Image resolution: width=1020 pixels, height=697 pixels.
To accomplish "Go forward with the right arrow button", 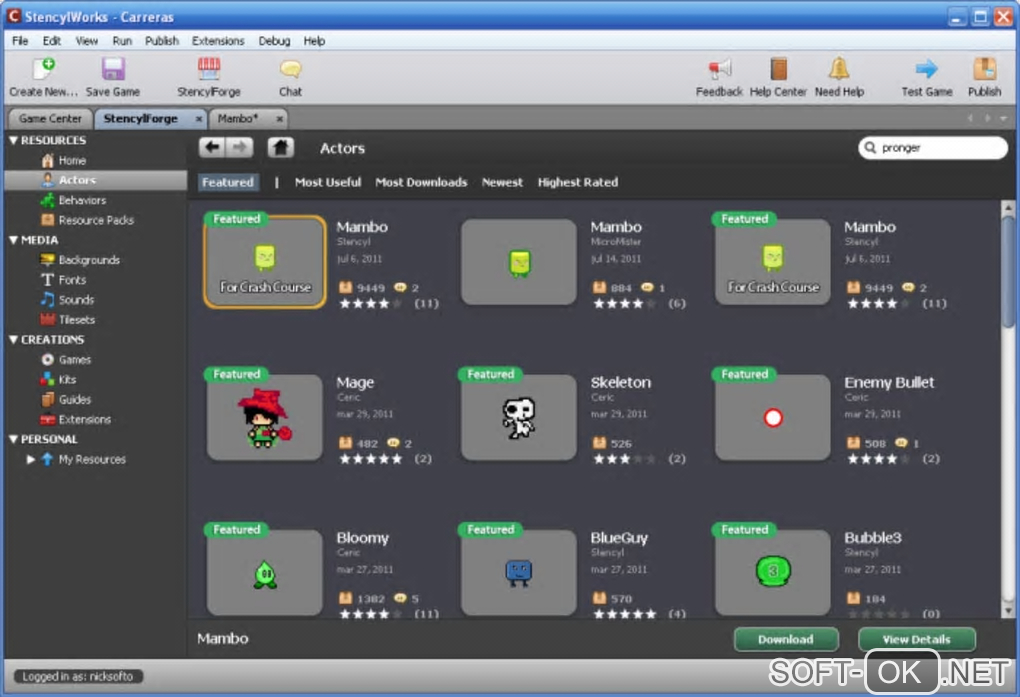I will pyautogui.click(x=239, y=148).
